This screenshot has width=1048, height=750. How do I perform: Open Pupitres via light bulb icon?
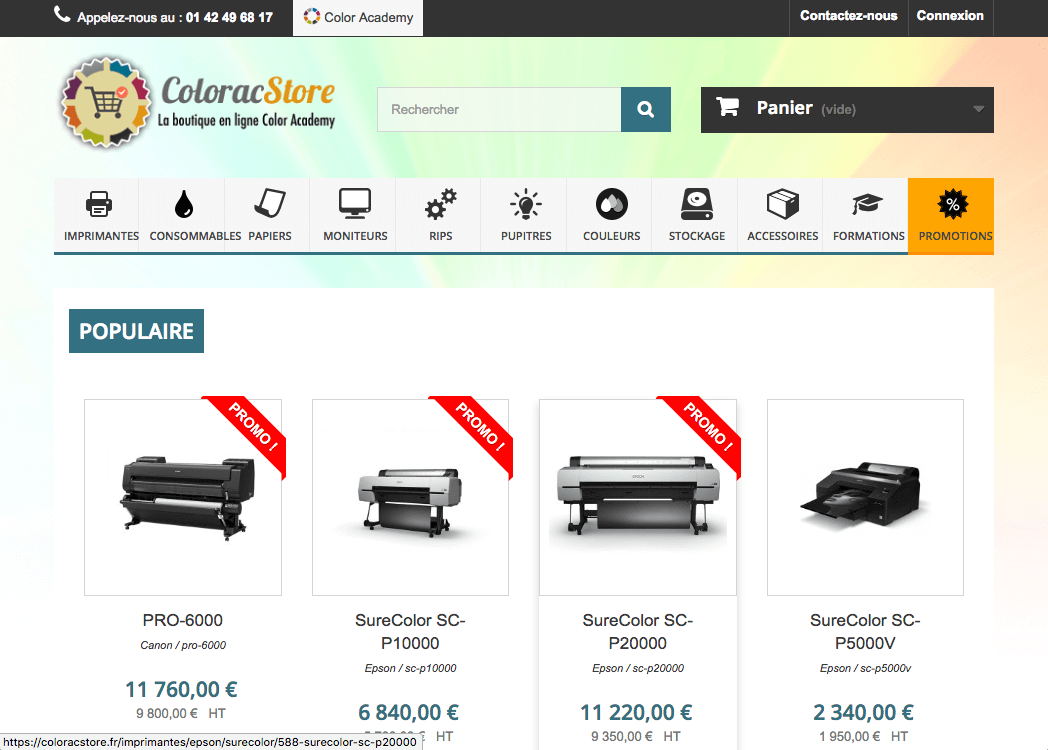point(526,204)
